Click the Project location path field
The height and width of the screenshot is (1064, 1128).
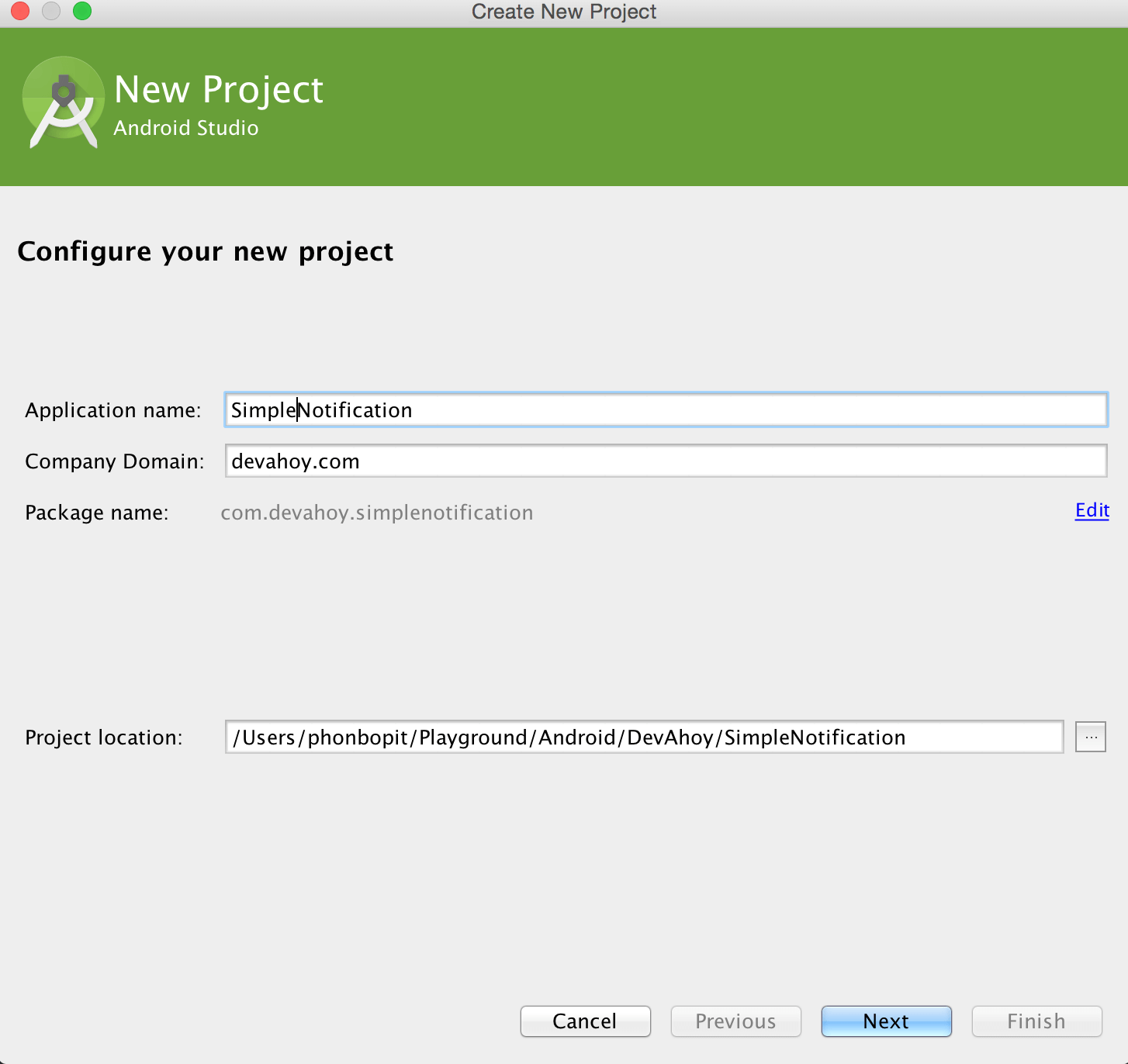pyautogui.click(x=644, y=737)
